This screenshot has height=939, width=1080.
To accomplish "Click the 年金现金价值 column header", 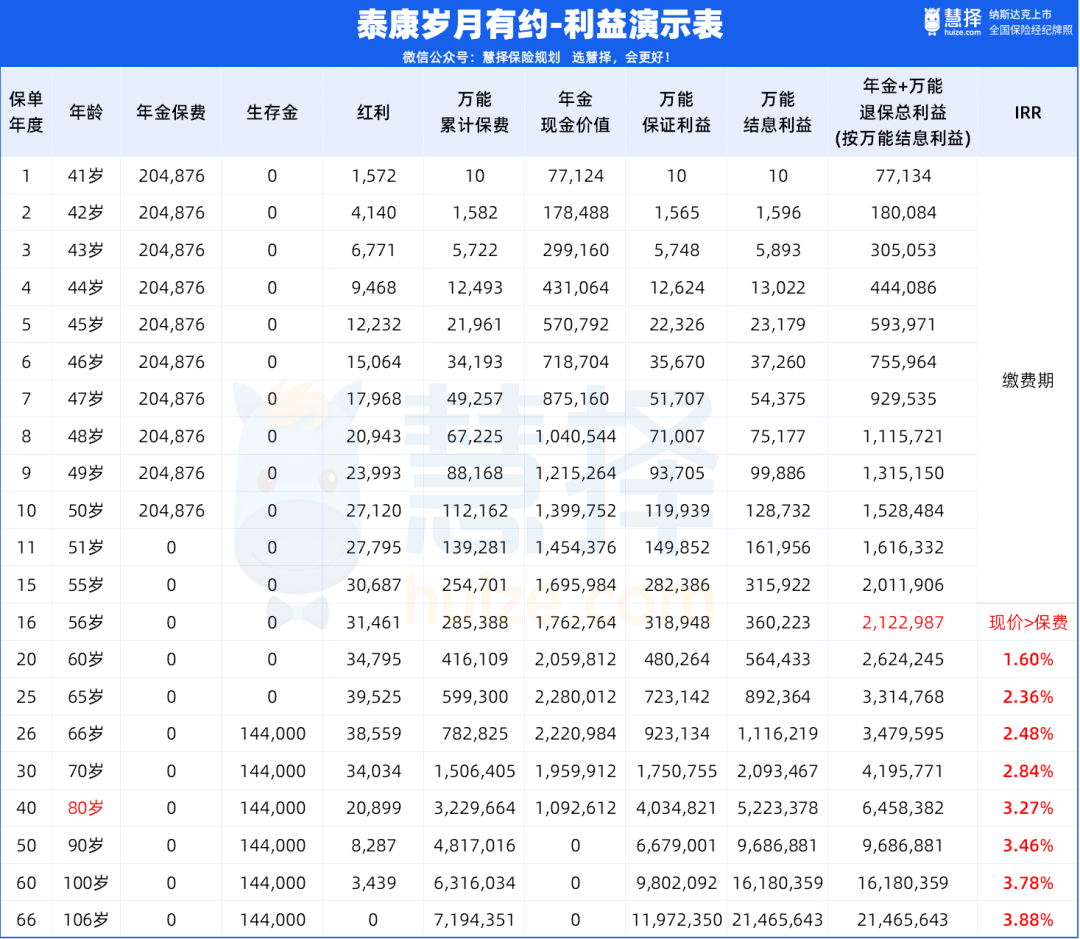I will (x=575, y=112).
